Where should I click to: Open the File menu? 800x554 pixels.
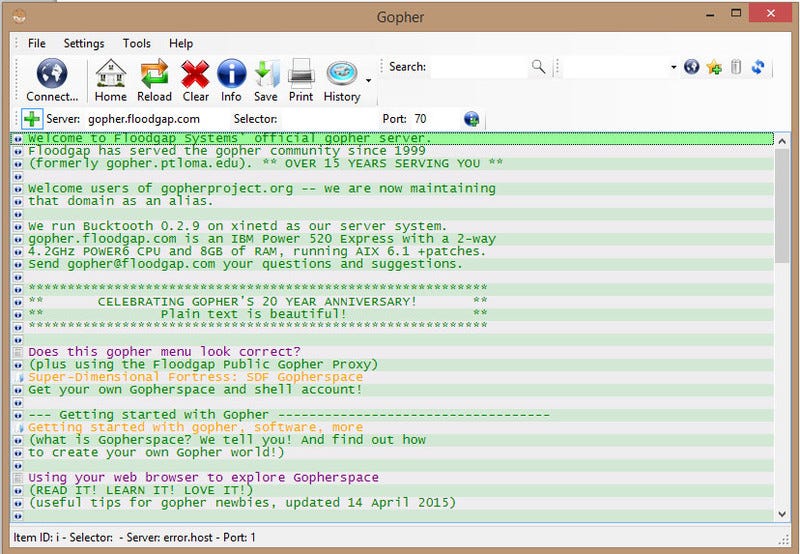[x=37, y=43]
